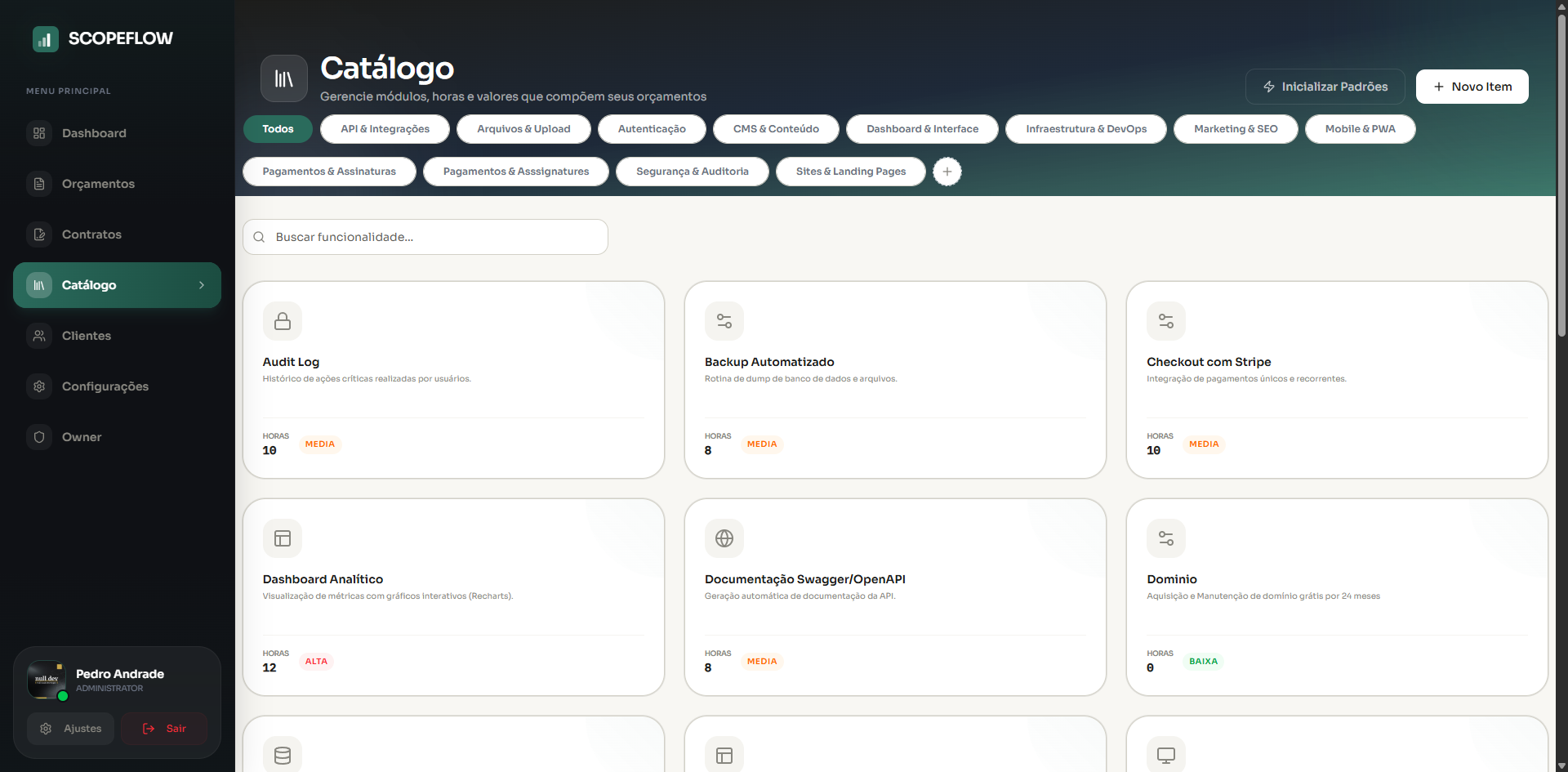Open Checkout com Stripe card title

click(x=1209, y=362)
